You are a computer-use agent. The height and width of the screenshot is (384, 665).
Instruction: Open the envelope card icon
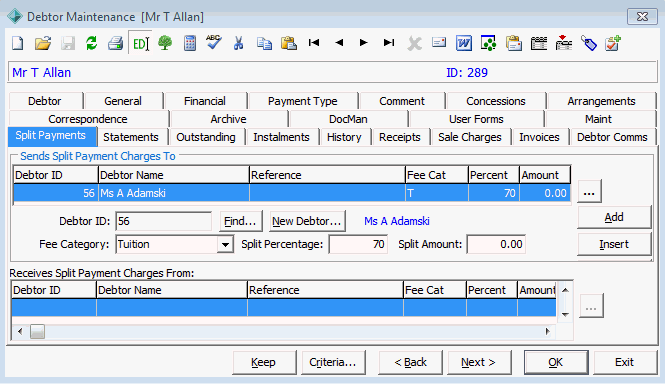(x=439, y=43)
